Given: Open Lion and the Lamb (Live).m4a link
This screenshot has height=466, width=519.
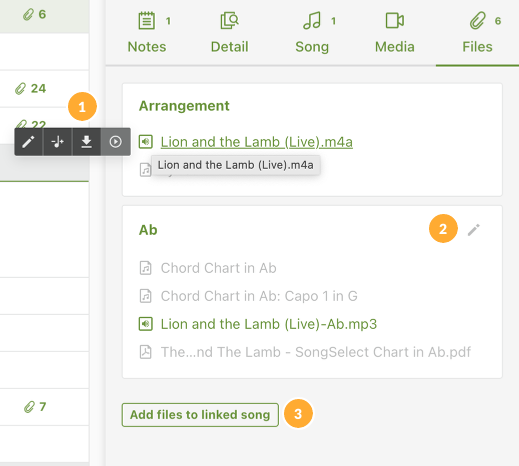Looking at the screenshot, I should tap(256, 142).
